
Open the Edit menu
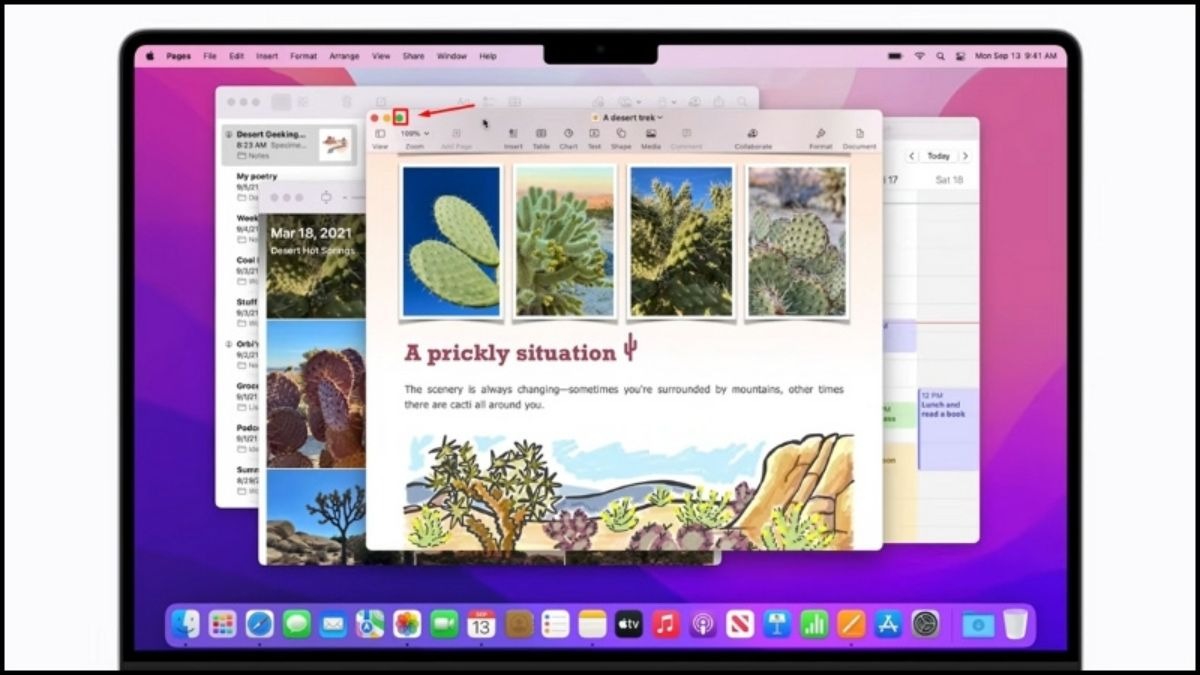pyautogui.click(x=236, y=56)
